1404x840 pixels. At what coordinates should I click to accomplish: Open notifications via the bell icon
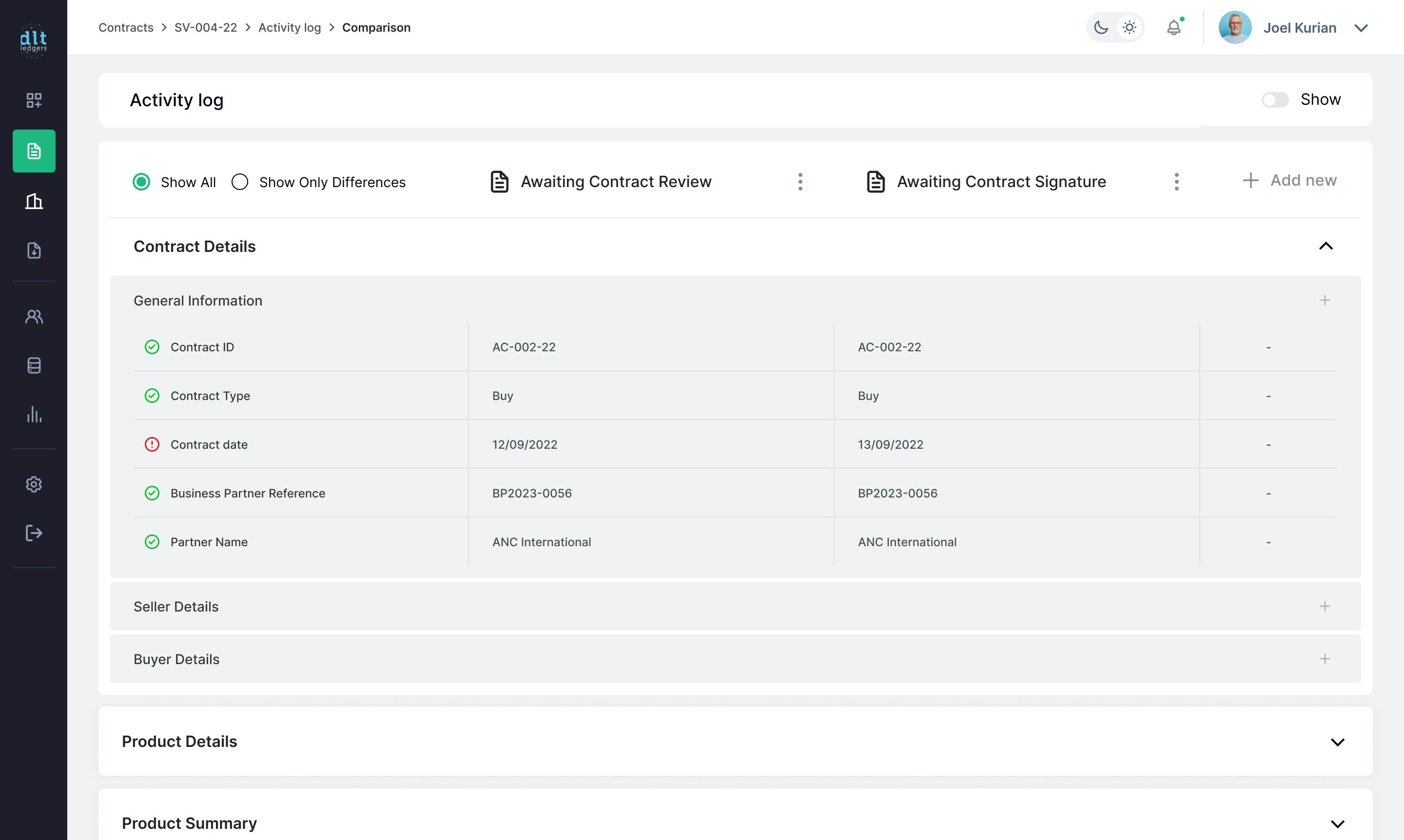(1174, 27)
